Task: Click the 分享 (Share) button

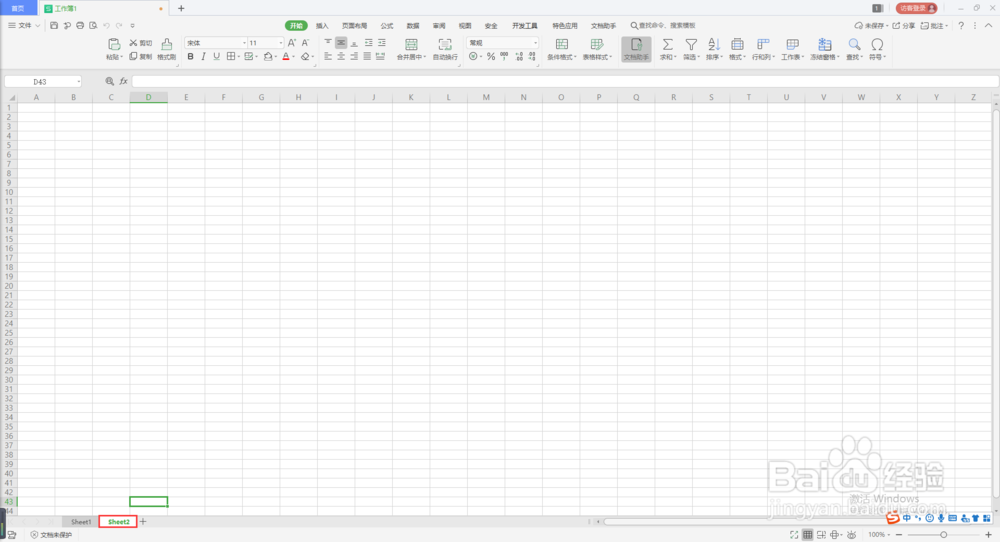Action: pos(904,26)
